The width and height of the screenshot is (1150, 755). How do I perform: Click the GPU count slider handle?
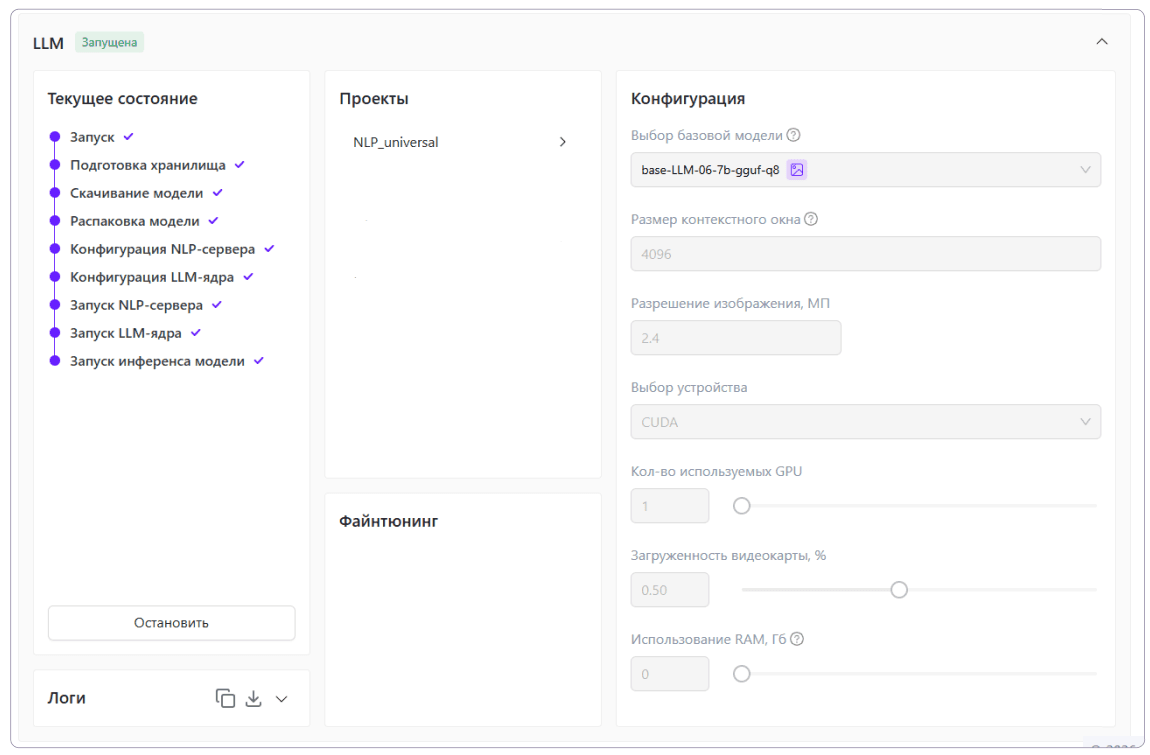[742, 506]
